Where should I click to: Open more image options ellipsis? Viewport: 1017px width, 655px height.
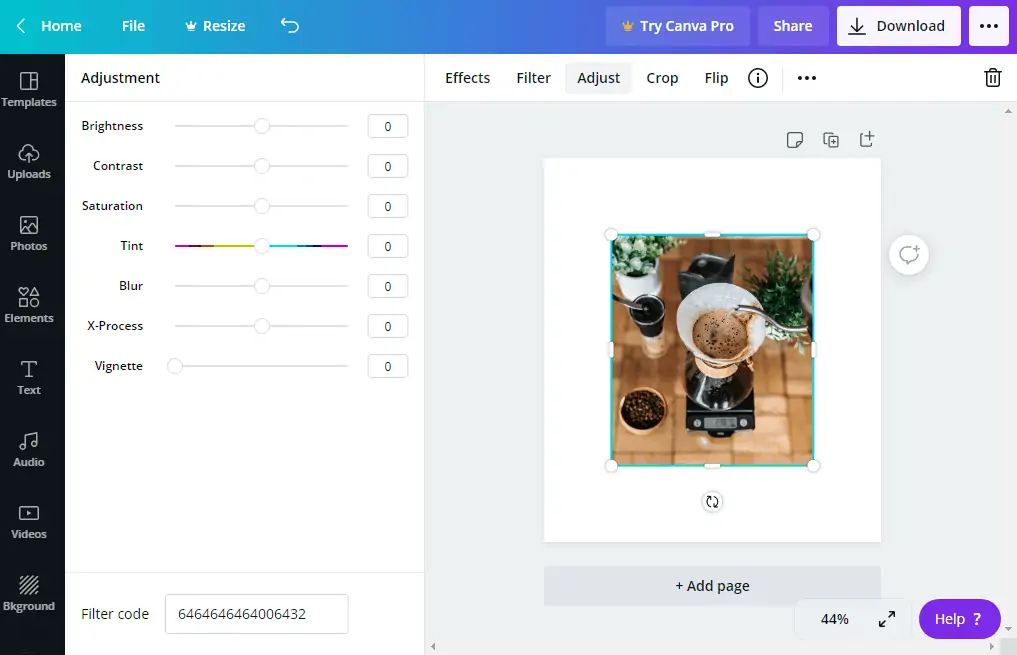pyautogui.click(x=807, y=78)
